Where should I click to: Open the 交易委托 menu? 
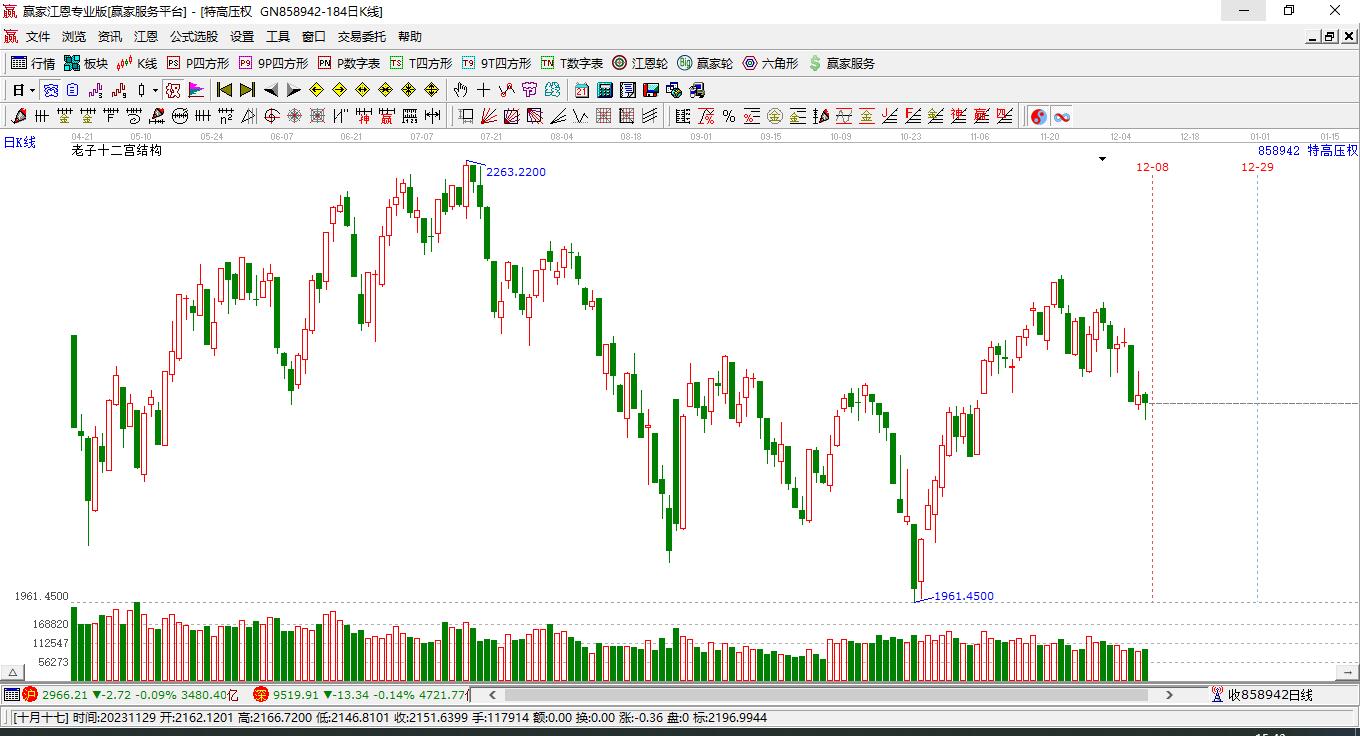362,37
